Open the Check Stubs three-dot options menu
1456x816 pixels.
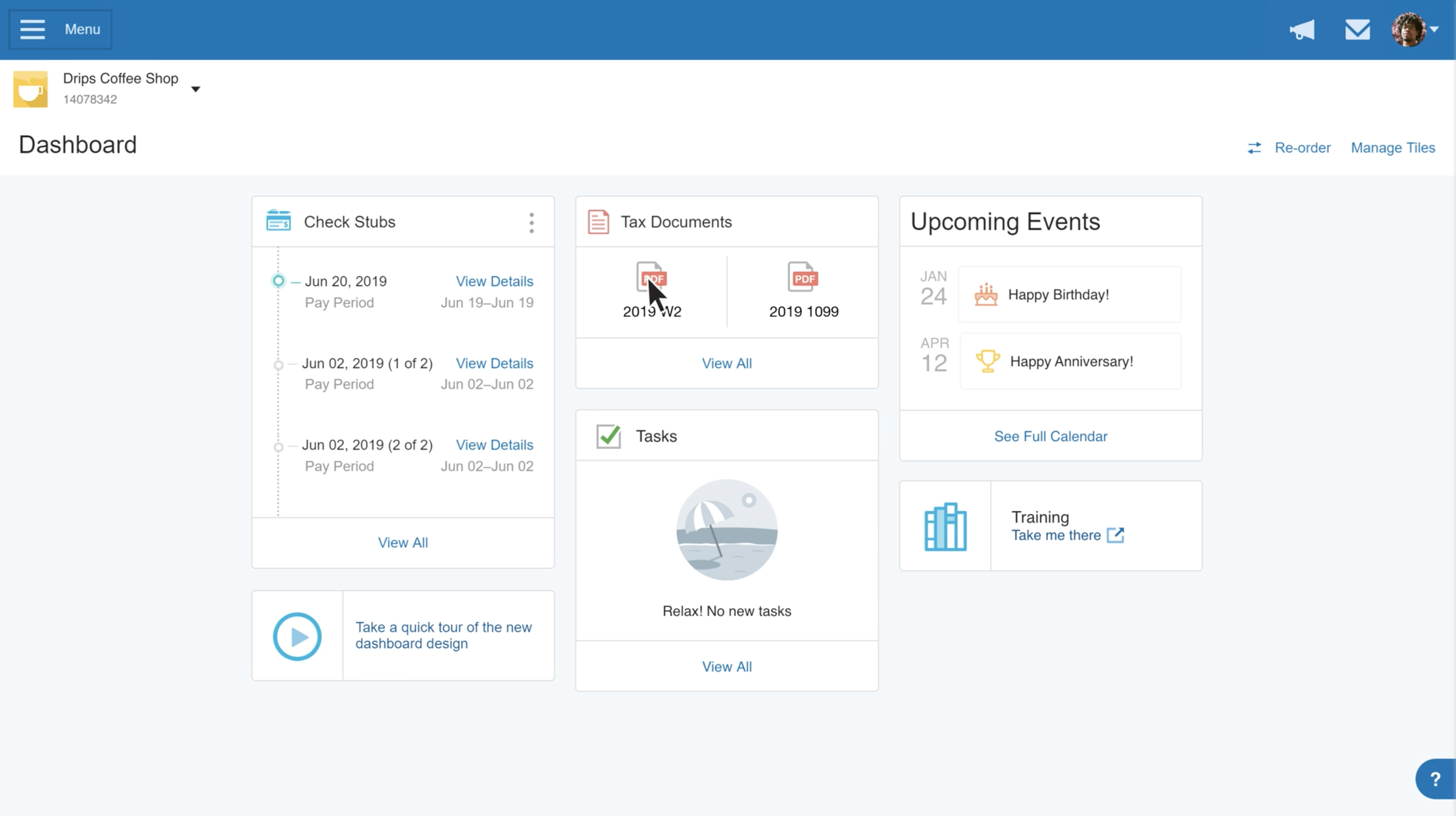pos(531,222)
